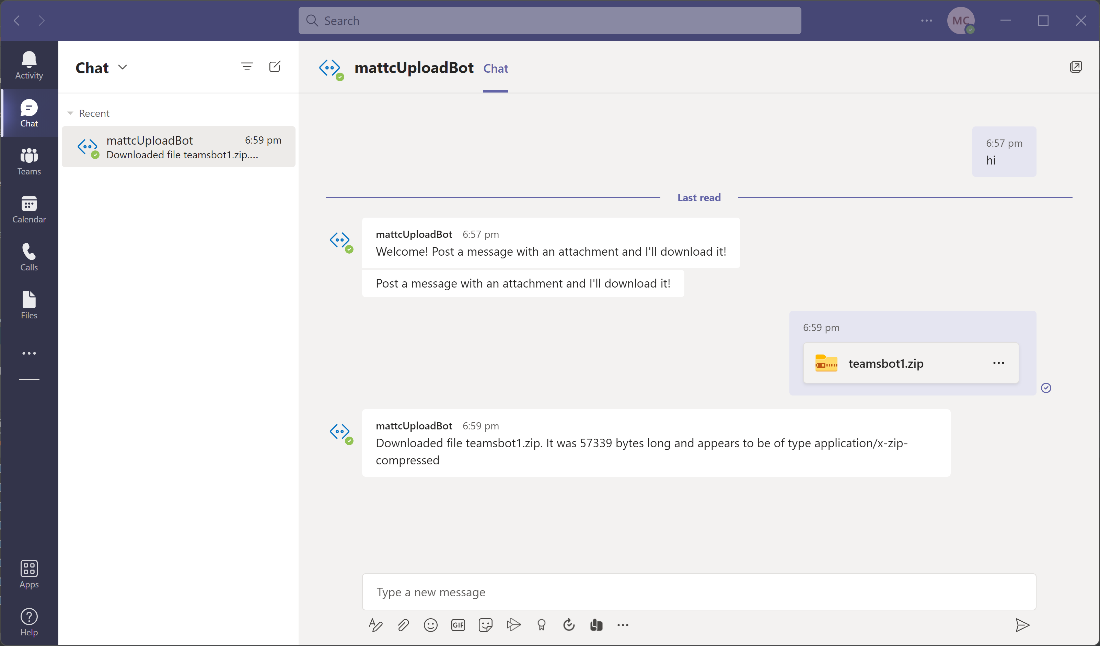Expand the Chat header dropdown
1100x646 pixels.
(123, 67)
